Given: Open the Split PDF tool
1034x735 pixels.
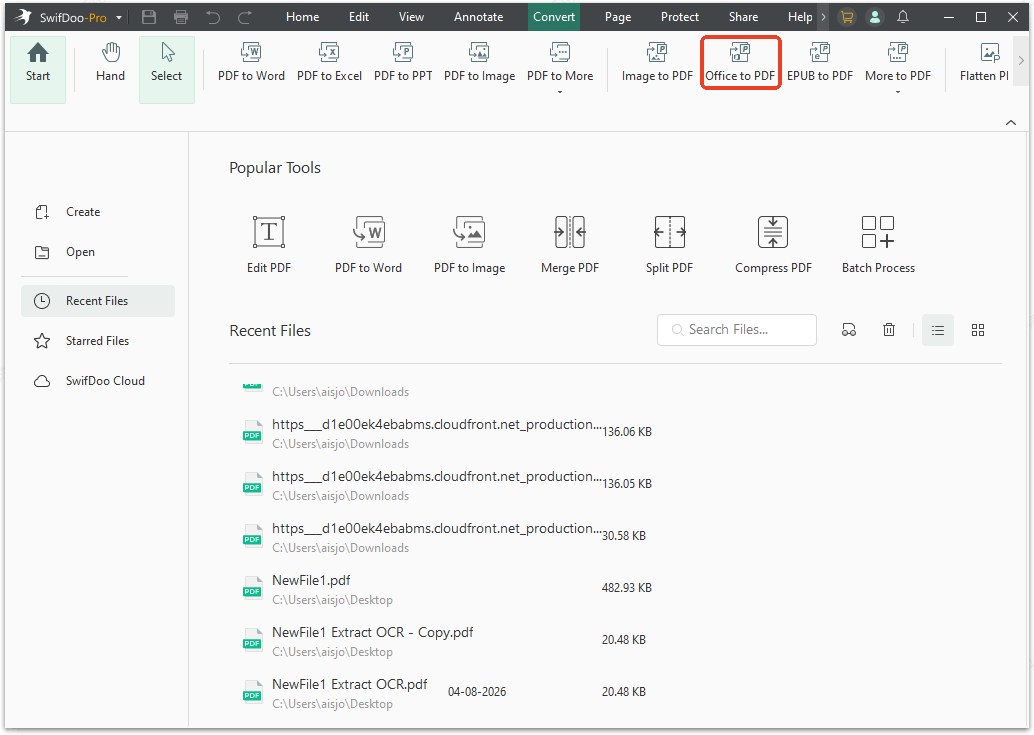Looking at the screenshot, I should [669, 243].
